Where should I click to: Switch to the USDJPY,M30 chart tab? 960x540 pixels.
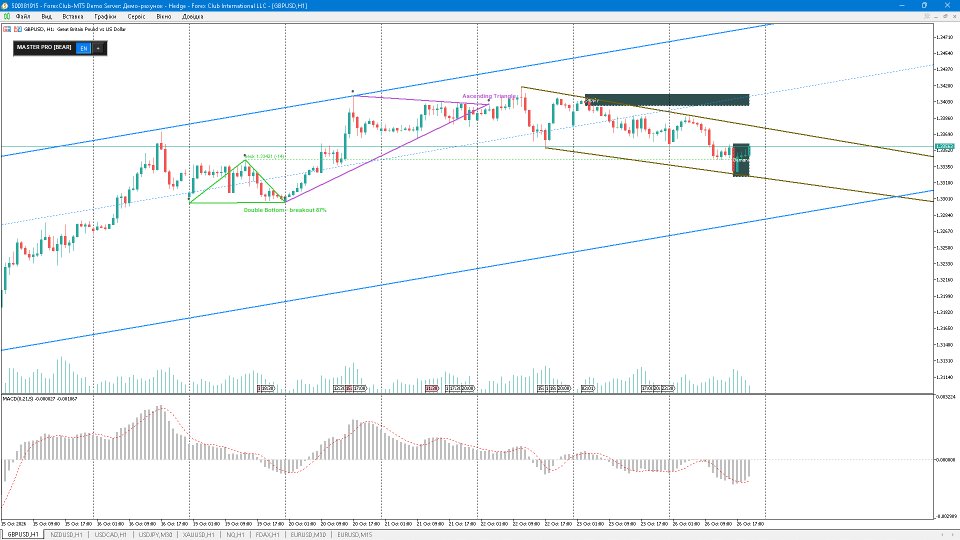pyautogui.click(x=156, y=534)
